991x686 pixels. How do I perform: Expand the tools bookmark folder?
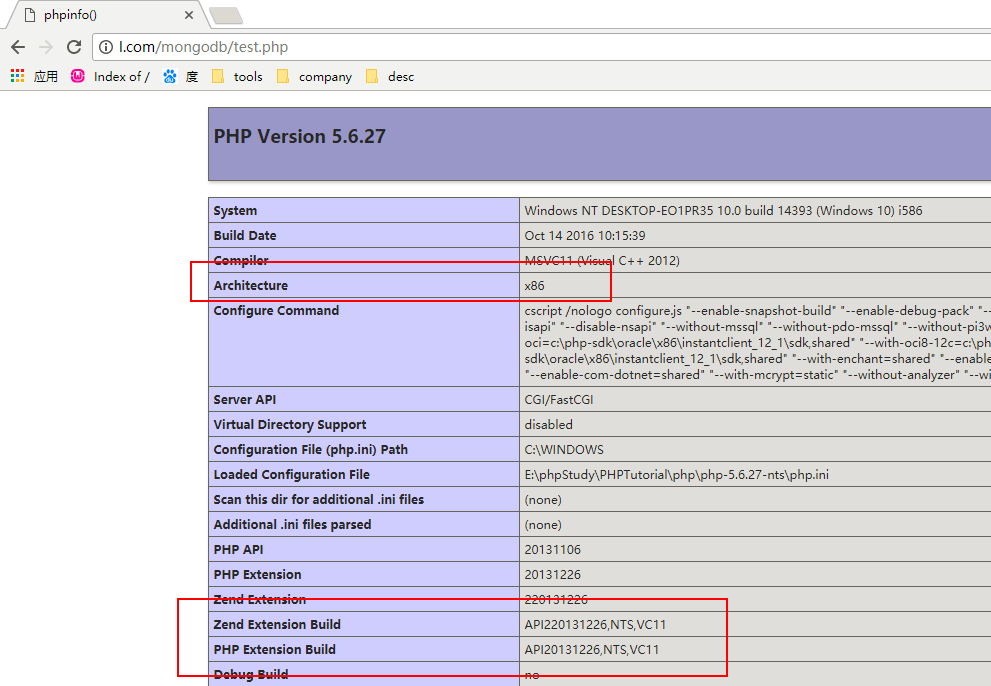pos(237,76)
